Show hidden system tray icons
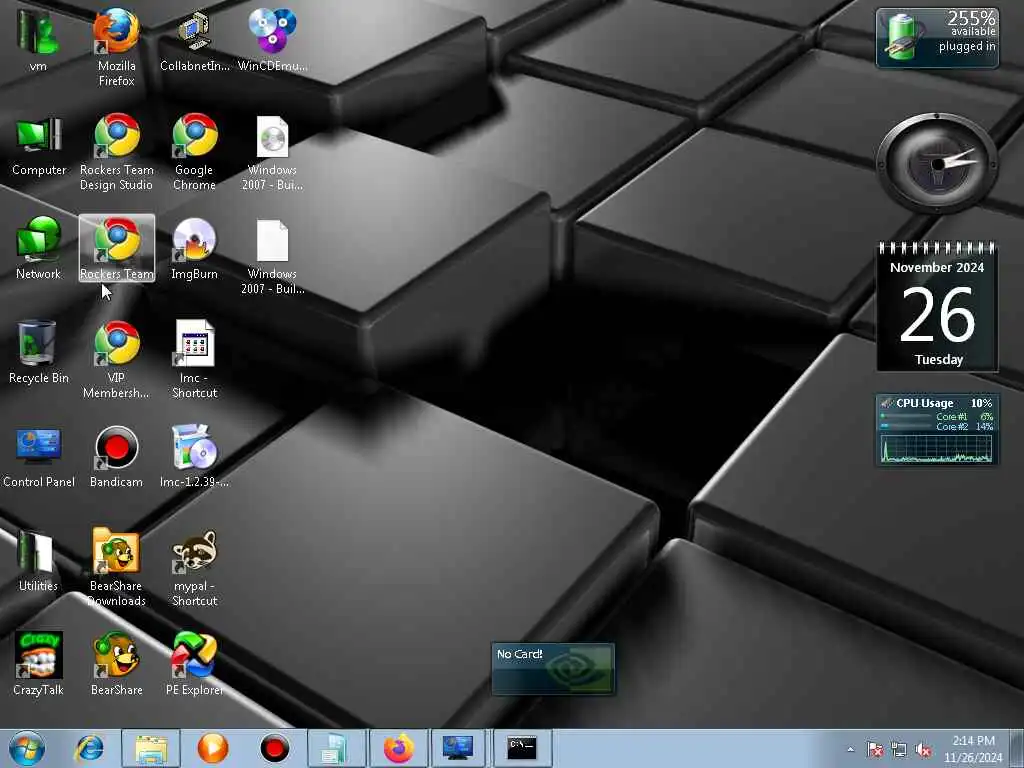Image resolution: width=1024 pixels, height=768 pixels. point(850,750)
